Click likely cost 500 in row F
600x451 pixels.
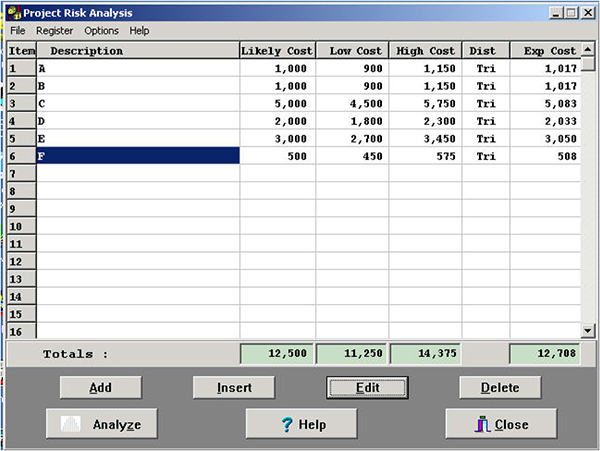(x=277, y=156)
